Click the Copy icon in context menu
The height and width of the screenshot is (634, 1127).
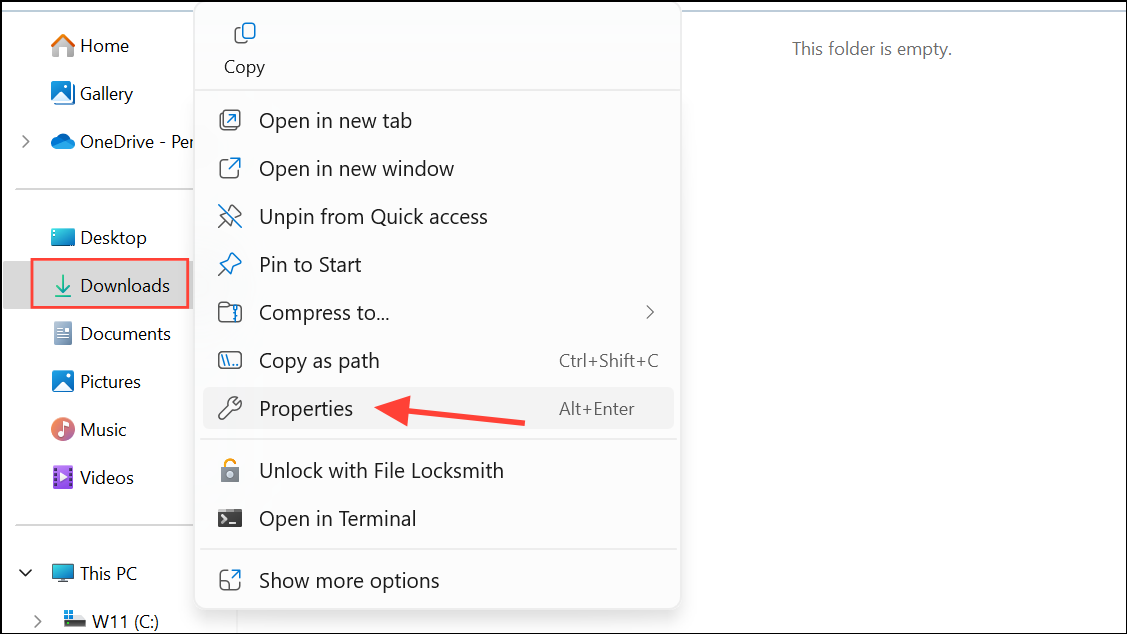(x=244, y=33)
